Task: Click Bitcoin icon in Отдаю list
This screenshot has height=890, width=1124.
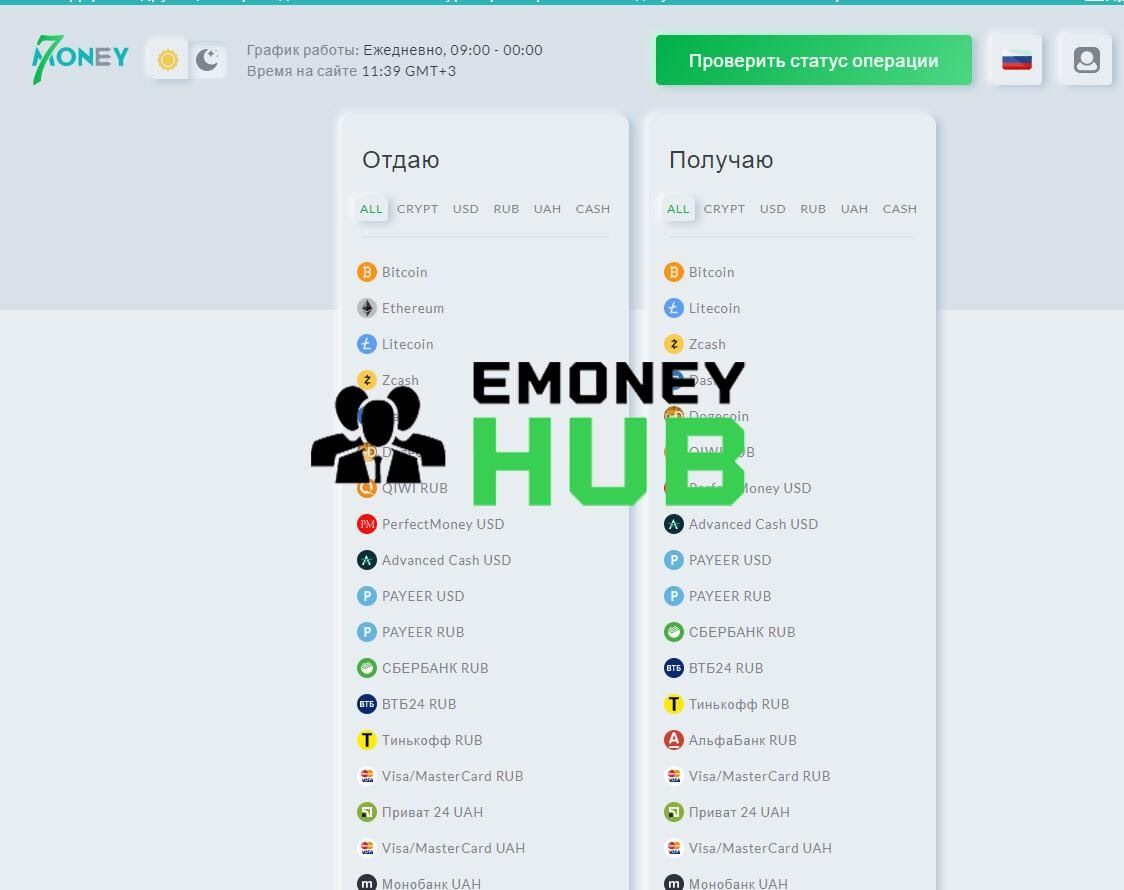Action: click(x=367, y=272)
